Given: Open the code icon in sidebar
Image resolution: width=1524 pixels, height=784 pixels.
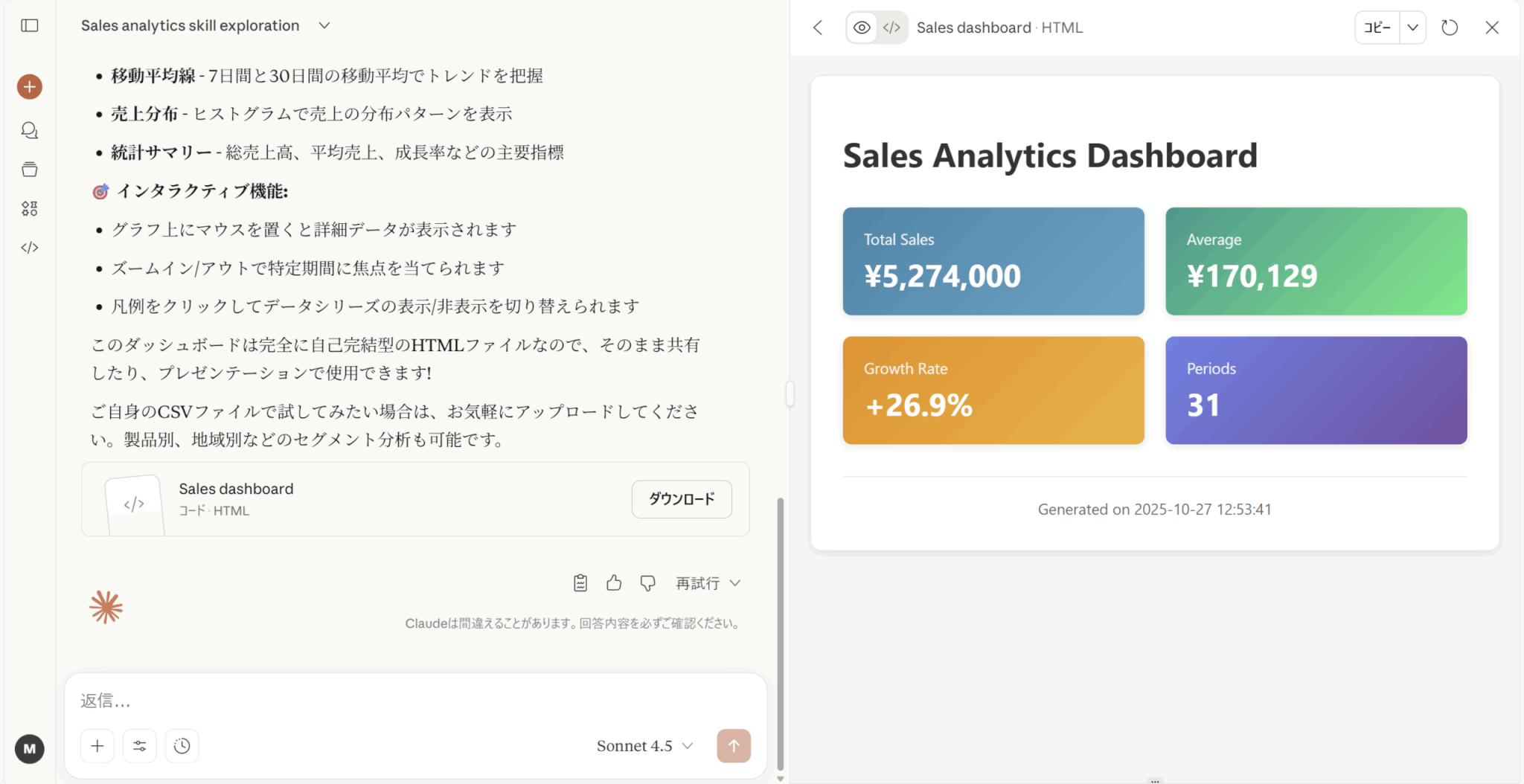Looking at the screenshot, I should tap(30, 248).
